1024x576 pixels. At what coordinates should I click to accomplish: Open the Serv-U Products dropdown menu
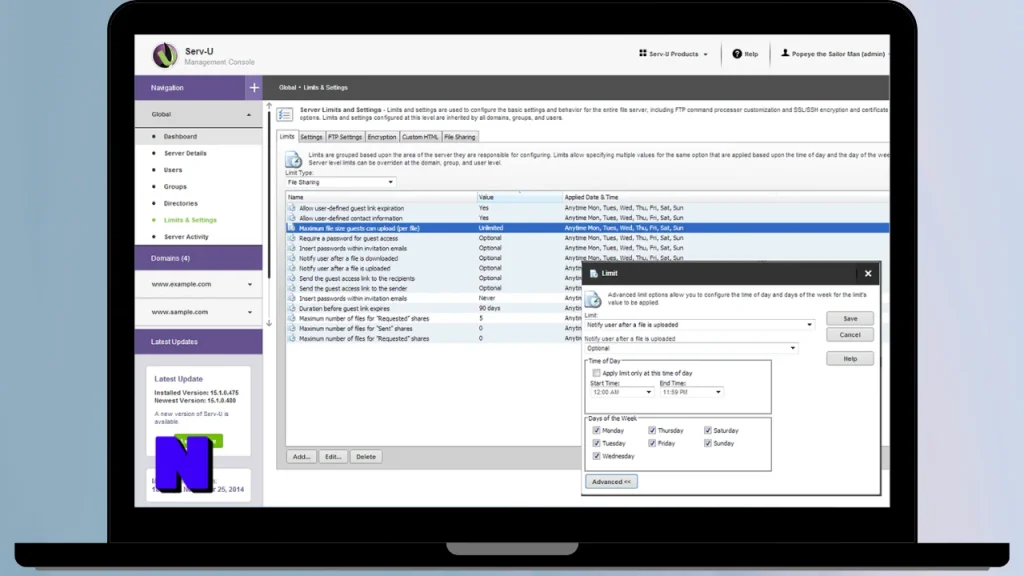click(x=673, y=54)
